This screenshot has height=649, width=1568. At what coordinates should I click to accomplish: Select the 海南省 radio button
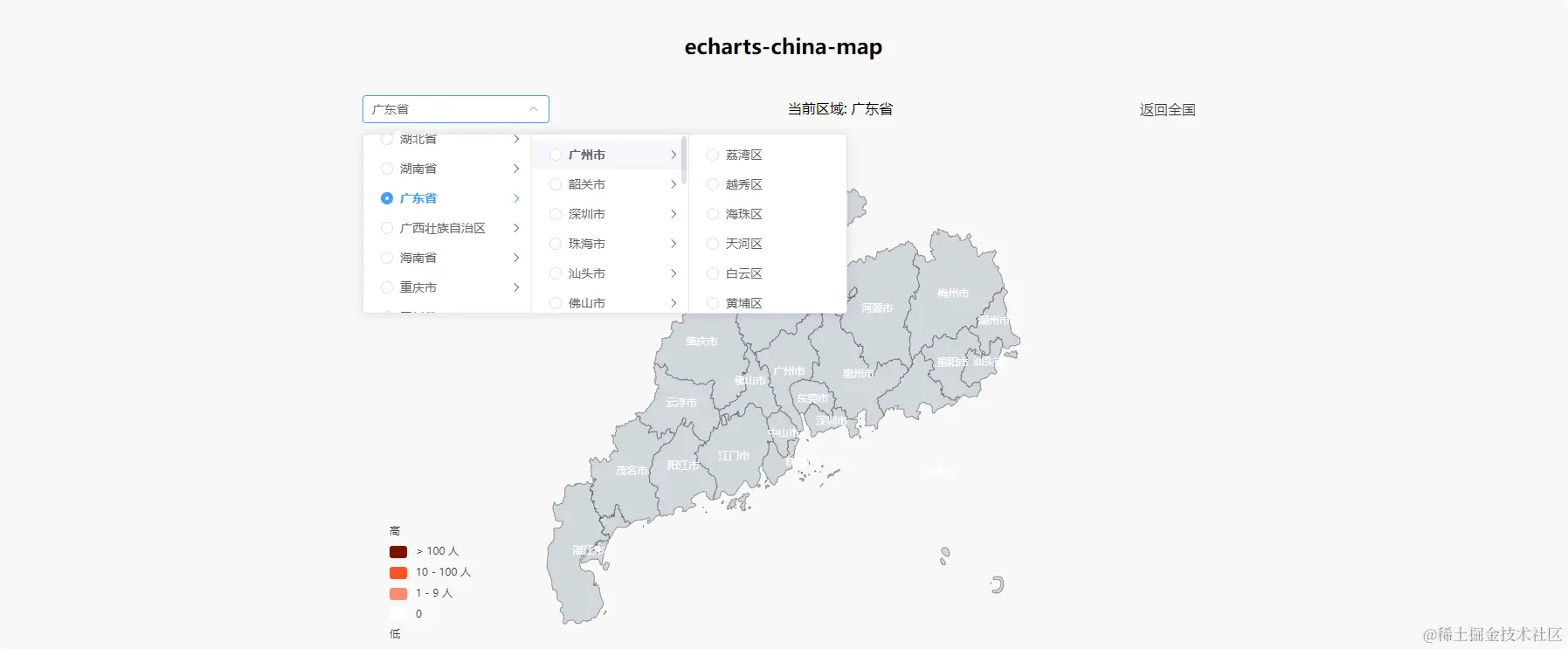387,258
